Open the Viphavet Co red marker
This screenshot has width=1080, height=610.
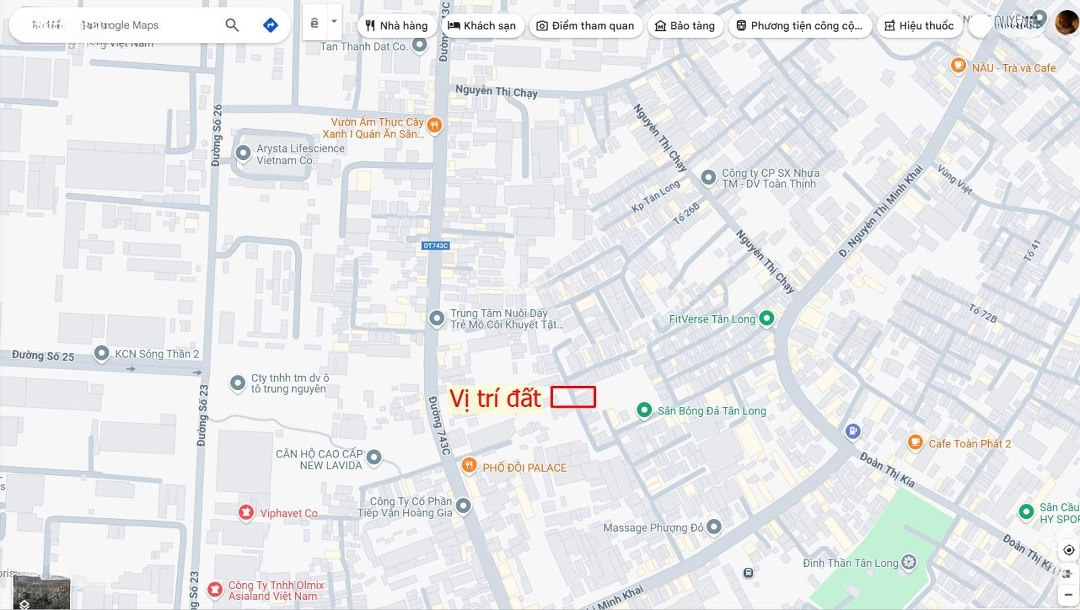point(246,512)
